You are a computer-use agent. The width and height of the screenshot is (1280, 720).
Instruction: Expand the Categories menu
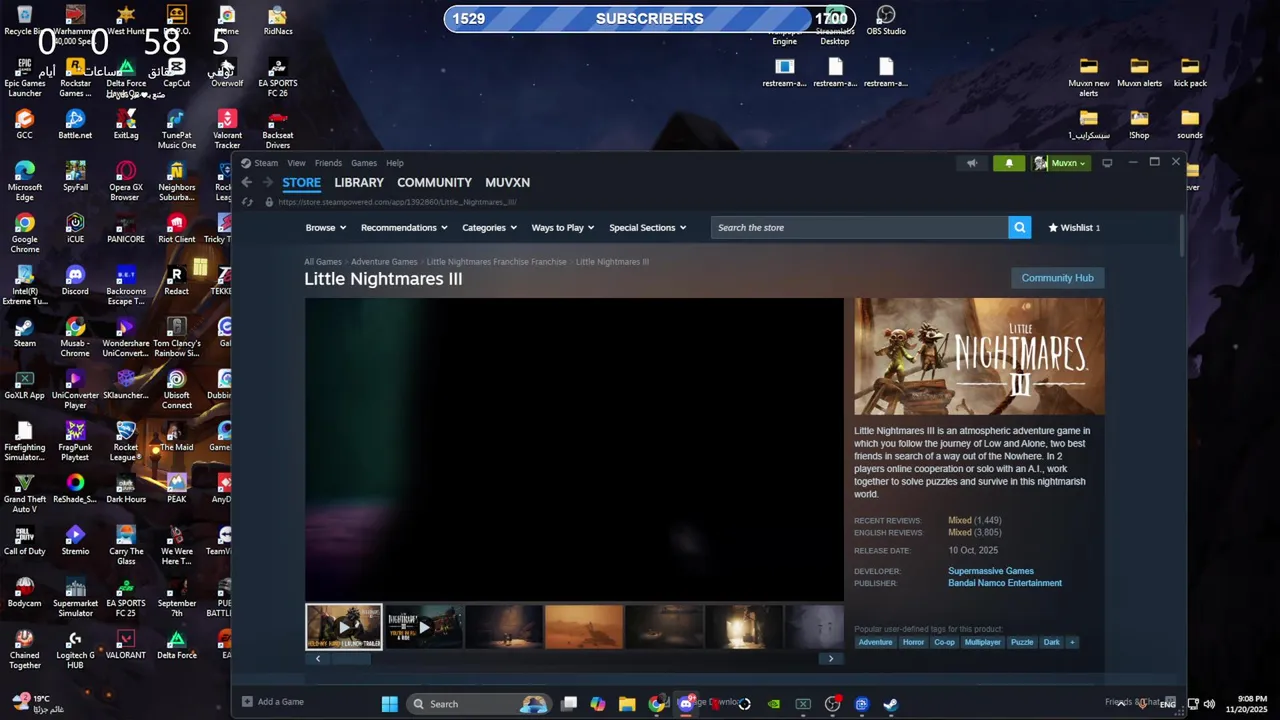(489, 227)
